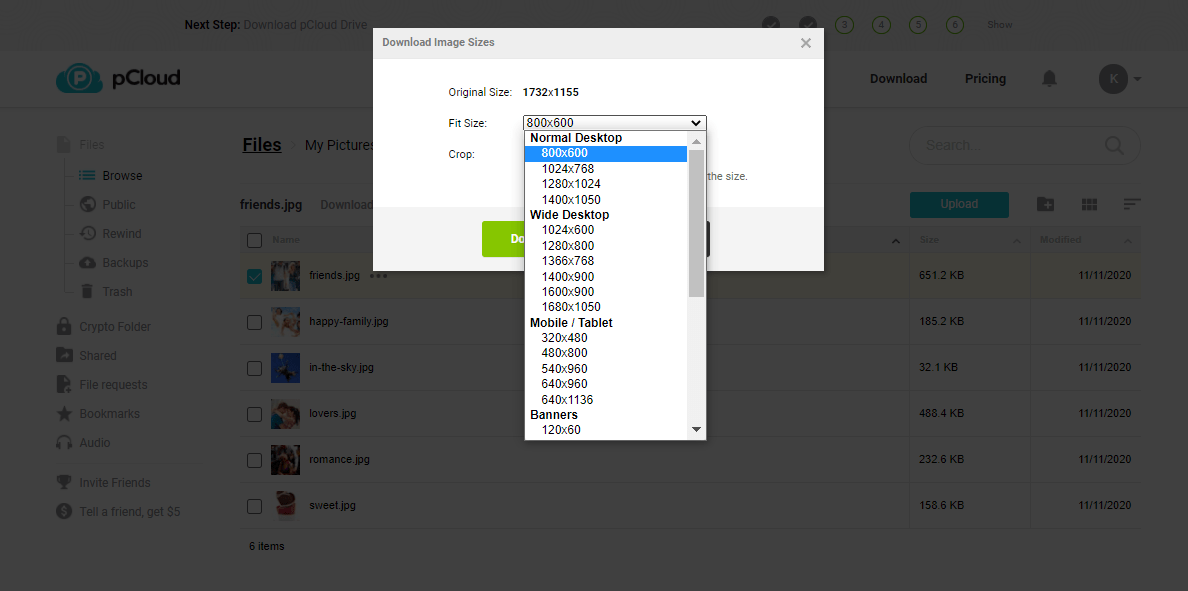Sort by the Size column arrow

tap(1017, 241)
